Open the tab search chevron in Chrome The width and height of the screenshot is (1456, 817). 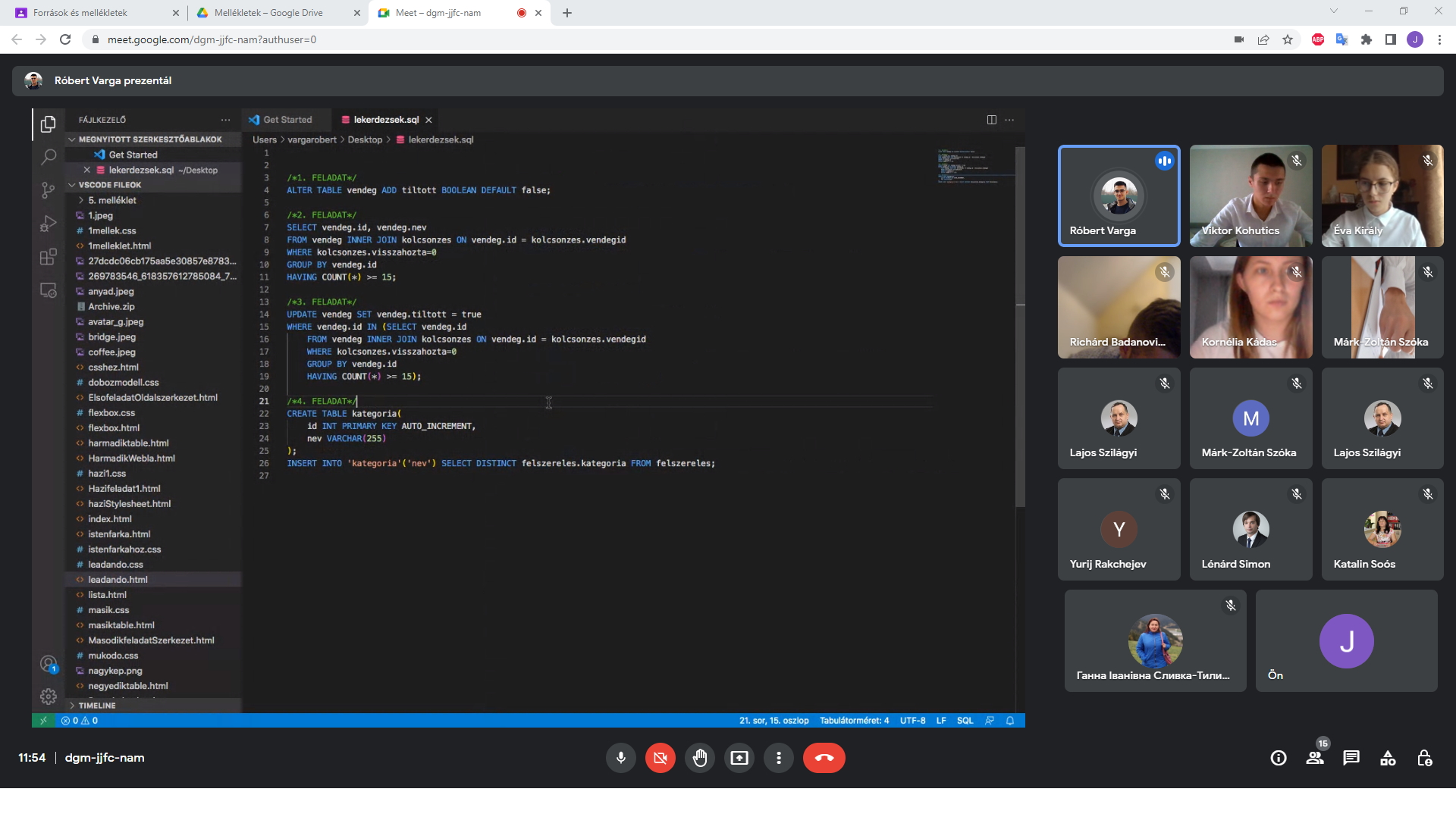click(1334, 11)
